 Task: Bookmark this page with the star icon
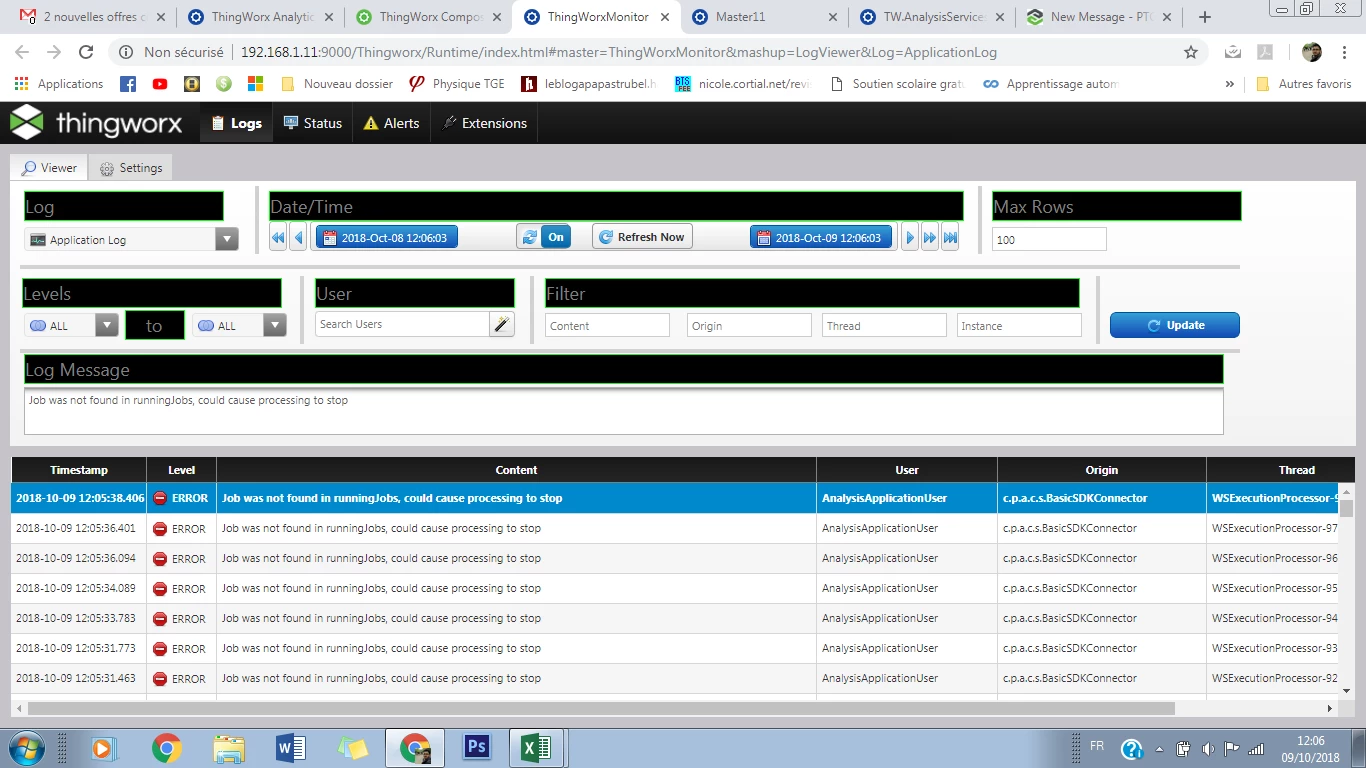point(1191,52)
